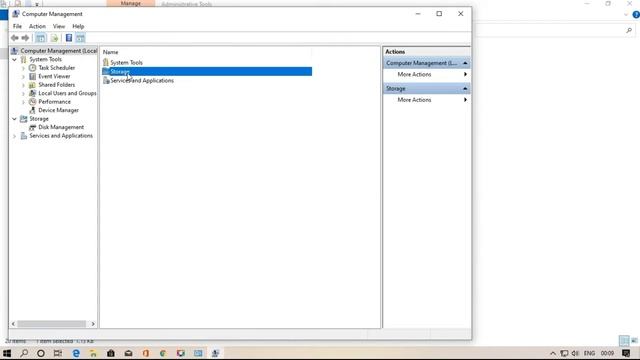The height and width of the screenshot is (360, 640).
Task: Open Microsoft Store from the taskbar
Action: 111,353
